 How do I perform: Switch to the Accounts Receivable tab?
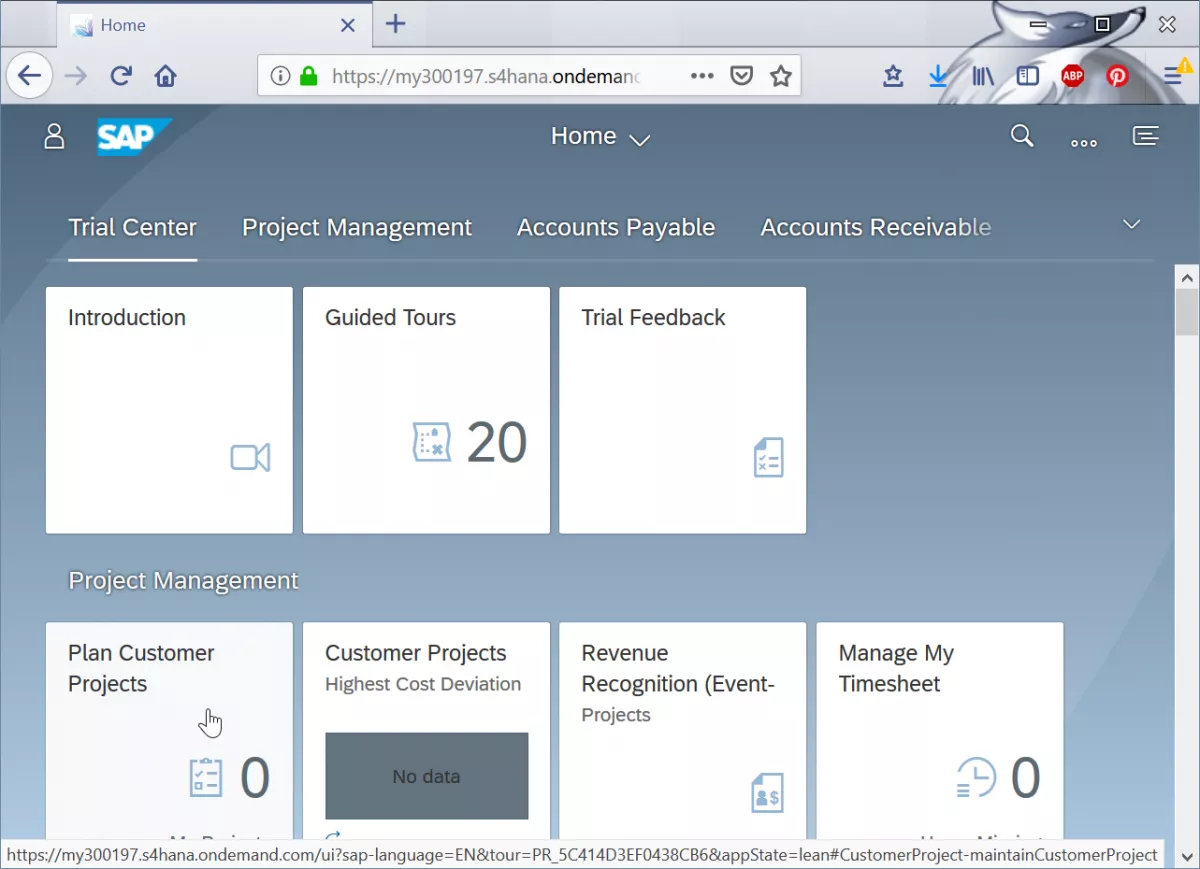876,227
